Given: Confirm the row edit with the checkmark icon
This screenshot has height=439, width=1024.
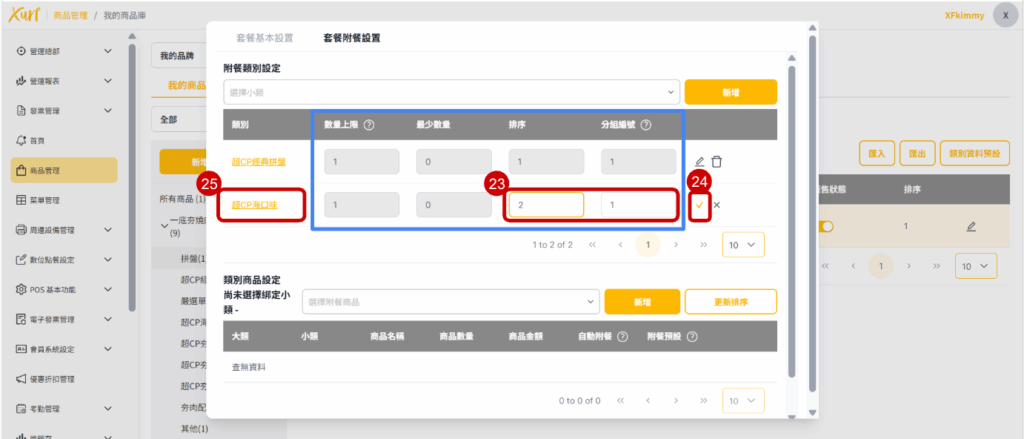Looking at the screenshot, I should (700, 205).
